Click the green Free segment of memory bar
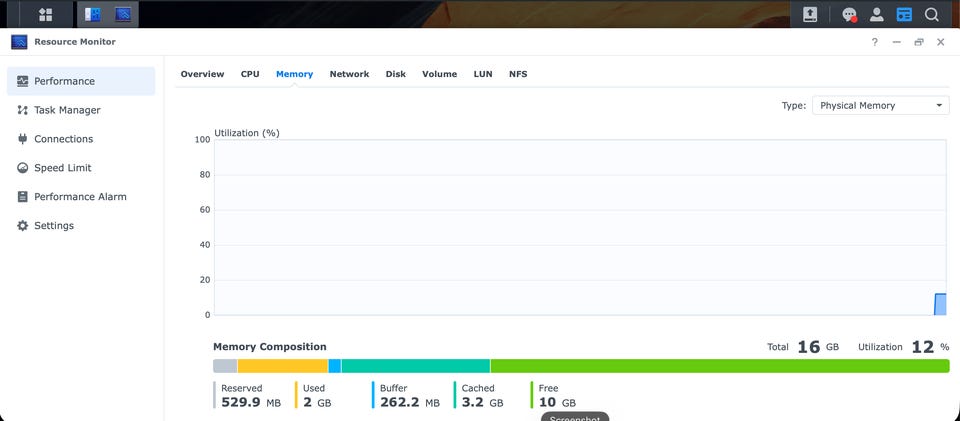 pyautogui.click(x=720, y=366)
